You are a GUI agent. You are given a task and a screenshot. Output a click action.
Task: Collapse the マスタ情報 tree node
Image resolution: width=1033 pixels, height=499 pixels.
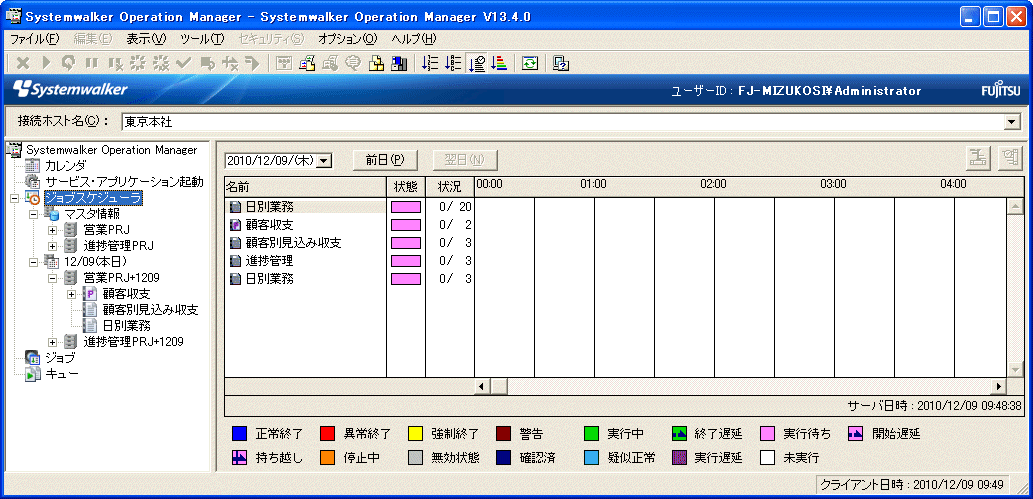34,214
